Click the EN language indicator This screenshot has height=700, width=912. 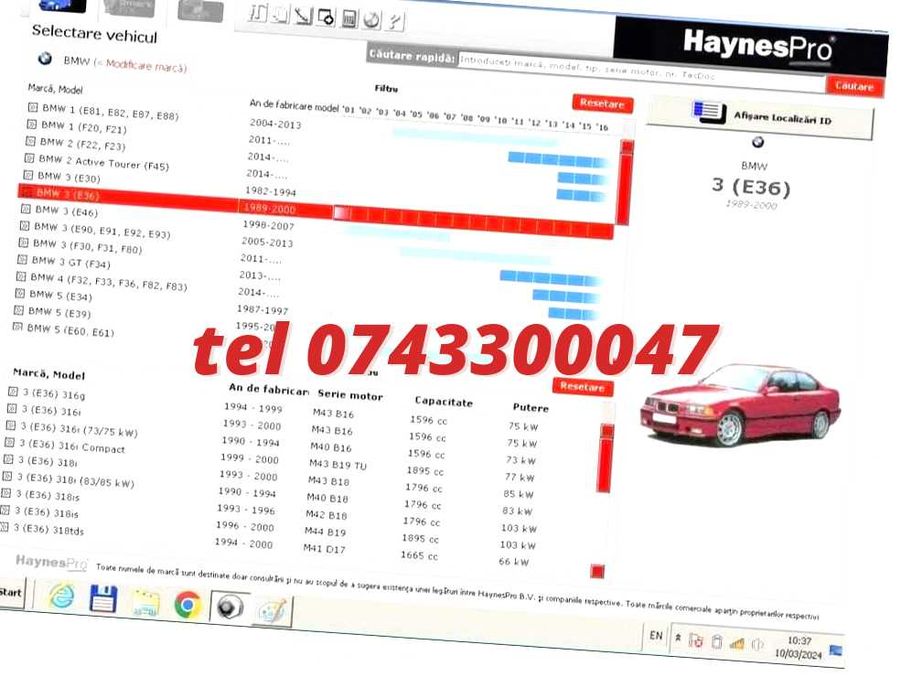point(656,635)
